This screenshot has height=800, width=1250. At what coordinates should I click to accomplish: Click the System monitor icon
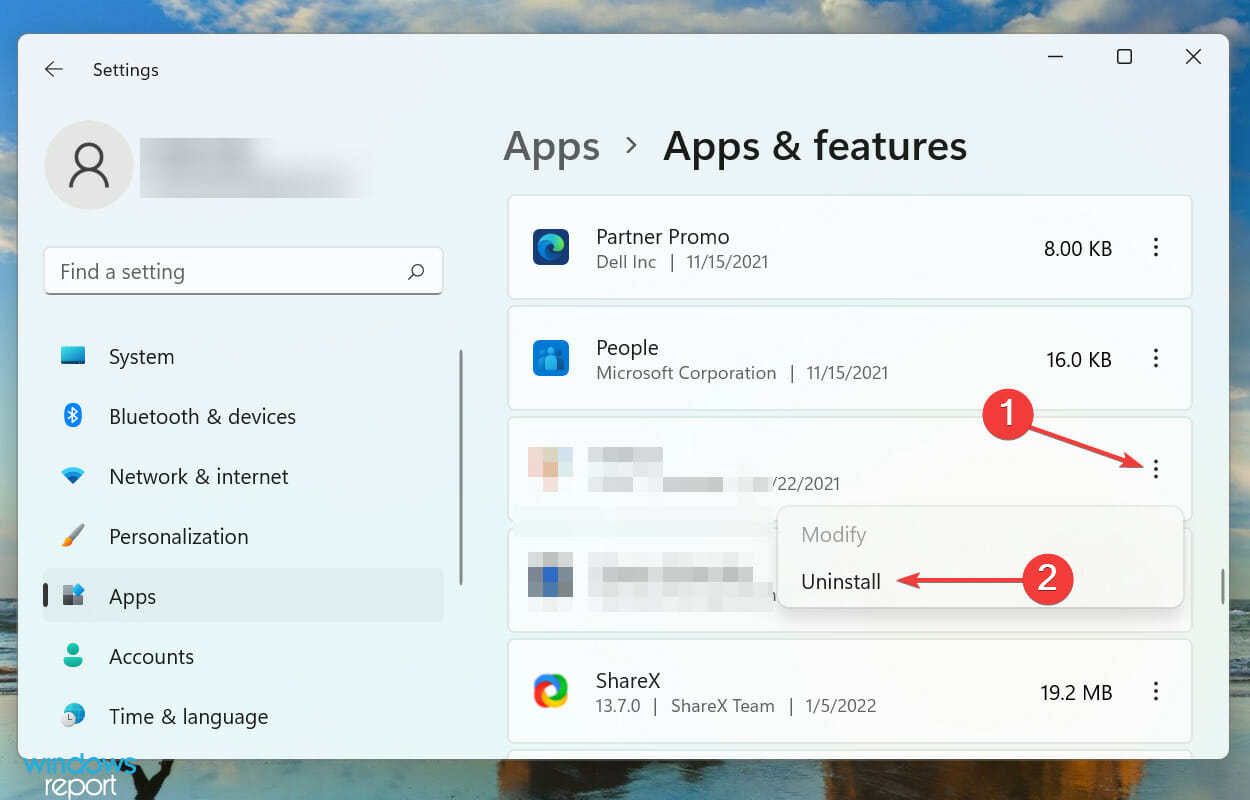[73, 356]
